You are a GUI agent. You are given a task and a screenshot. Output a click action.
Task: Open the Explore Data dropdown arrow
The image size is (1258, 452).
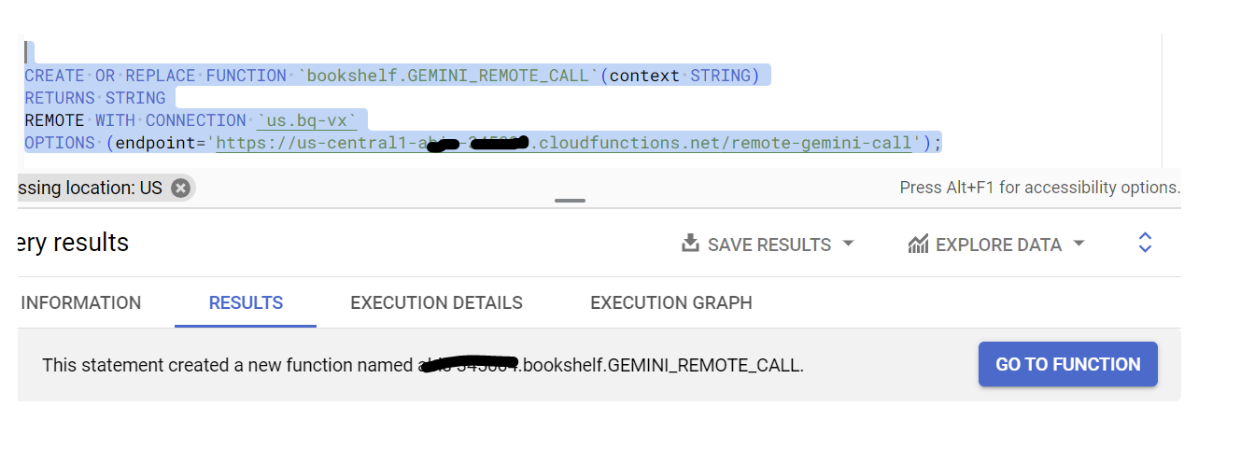(1078, 244)
